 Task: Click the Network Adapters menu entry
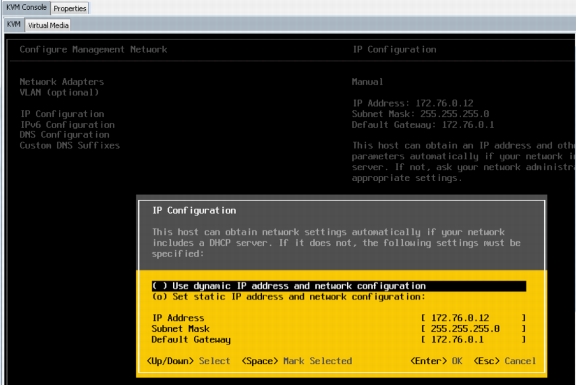coord(62,82)
